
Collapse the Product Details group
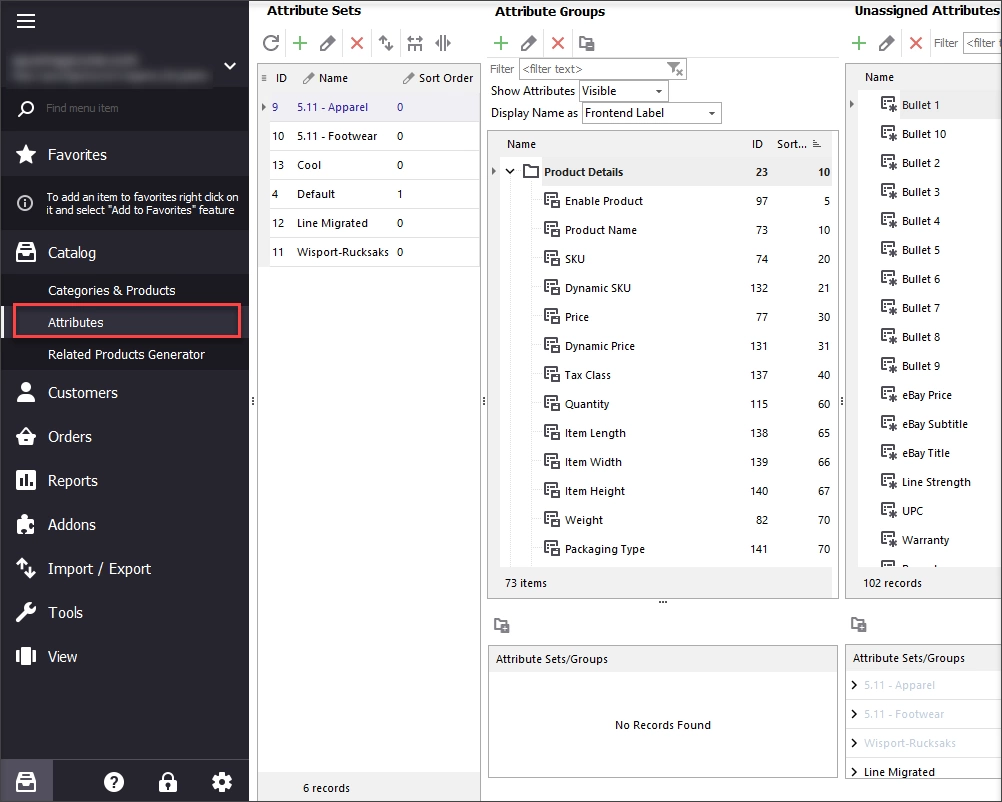pos(510,171)
